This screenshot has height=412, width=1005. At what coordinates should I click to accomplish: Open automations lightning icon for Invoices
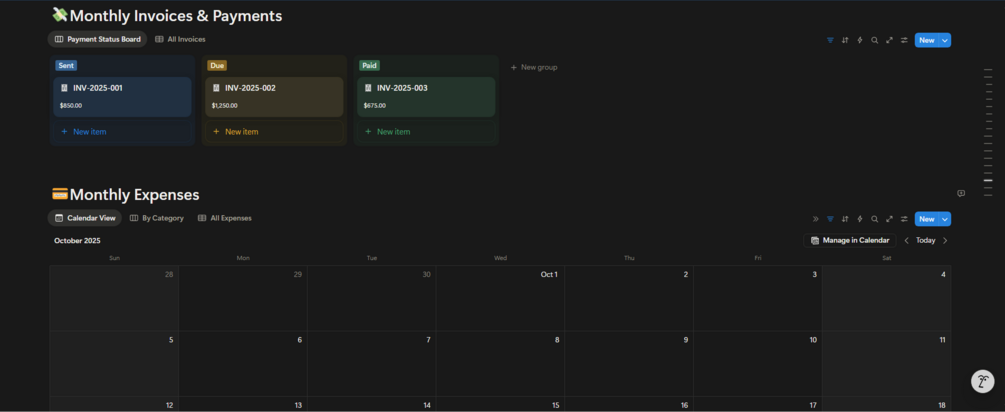860,40
